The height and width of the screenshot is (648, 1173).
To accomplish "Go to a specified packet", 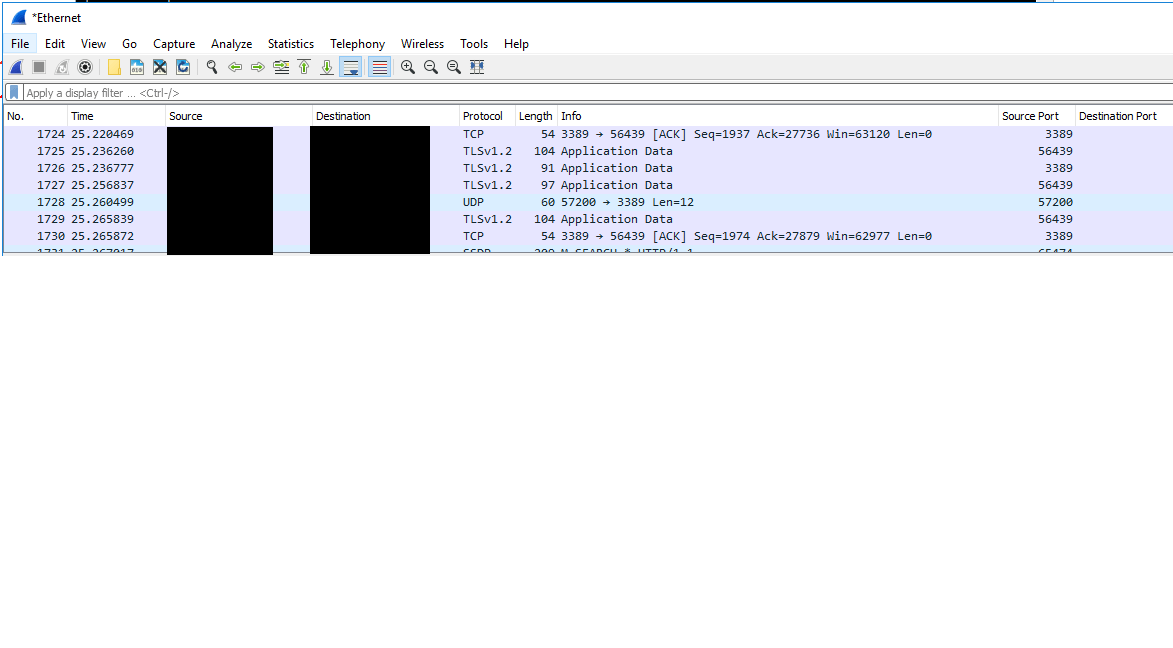I will click(x=281, y=67).
